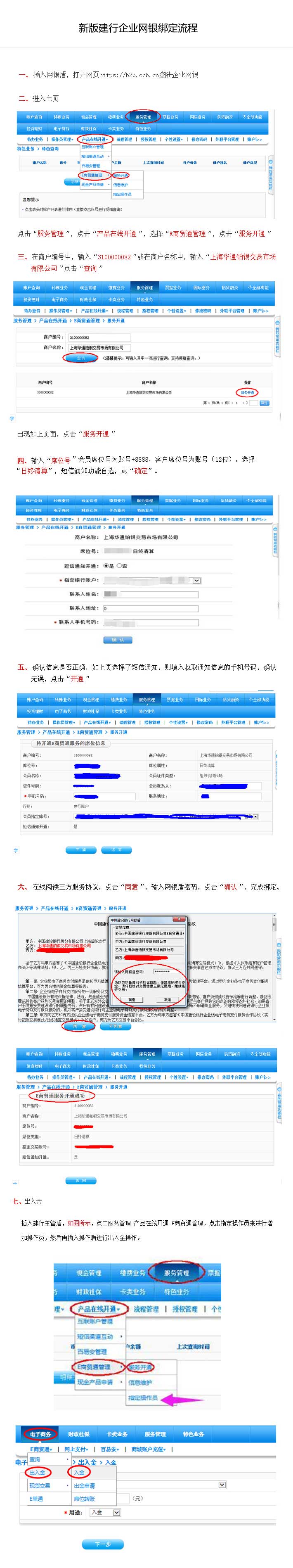
Task: Click 外联平台管理 in first screenshot subnav
Action: click(x=227, y=140)
